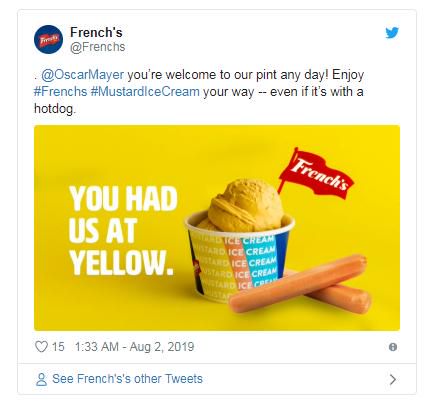Screen dimensions: 437x402
Task: Open the 1:33 AM - Aug 2, 2019 timestamp
Action: coord(134,347)
